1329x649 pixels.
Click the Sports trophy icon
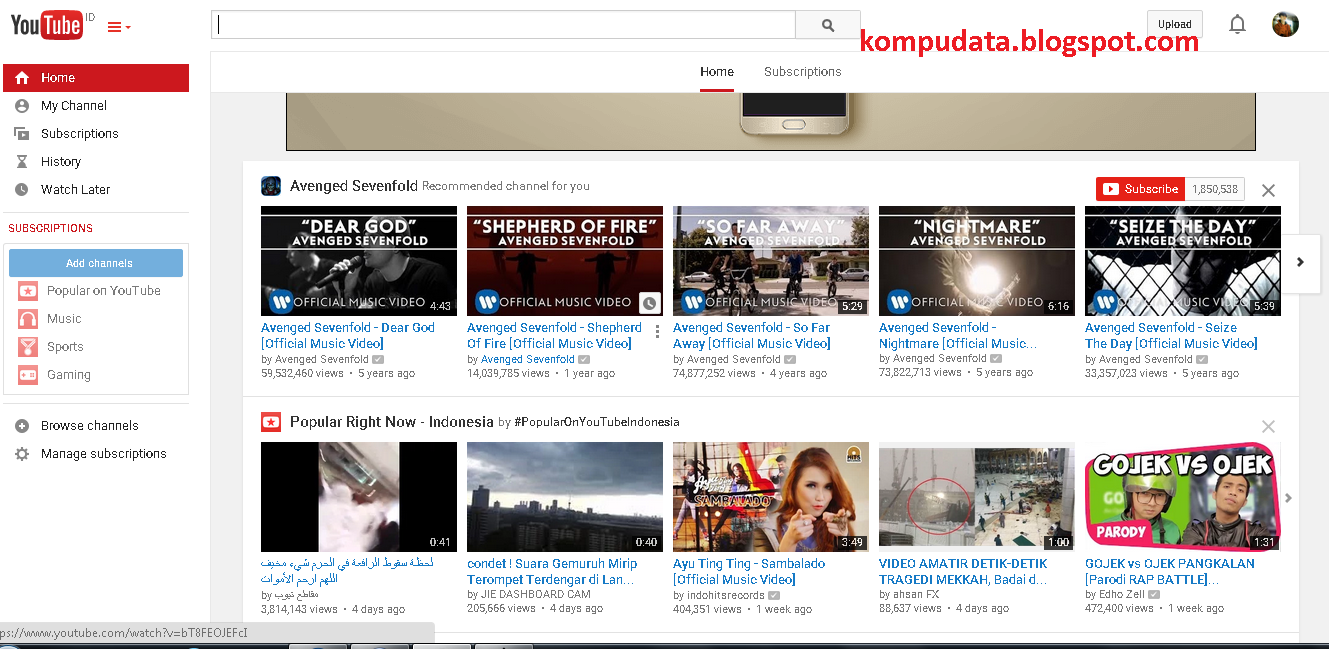click(28, 347)
